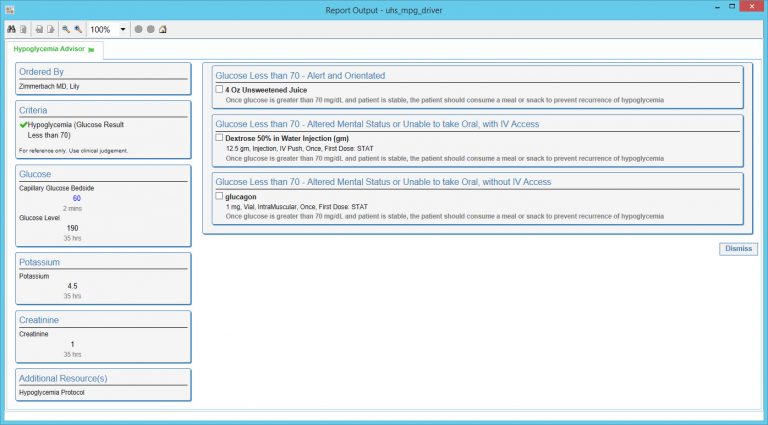Click the Capillary Glucose Bedside value 60
Image resolution: width=768 pixels, height=425 pixels.
pyautogui.click(x=76, y=198)
